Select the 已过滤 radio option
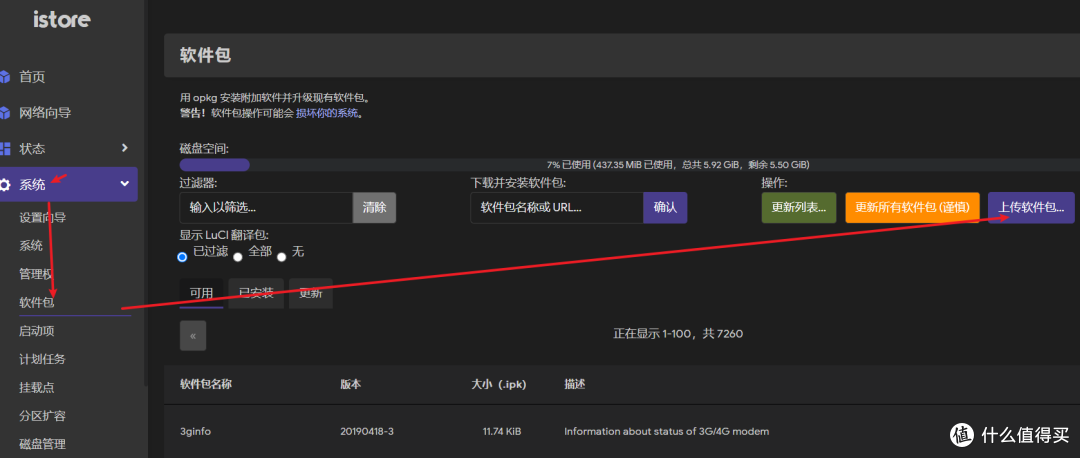This screenshot has height=458, width=1080. pos(183,257)
